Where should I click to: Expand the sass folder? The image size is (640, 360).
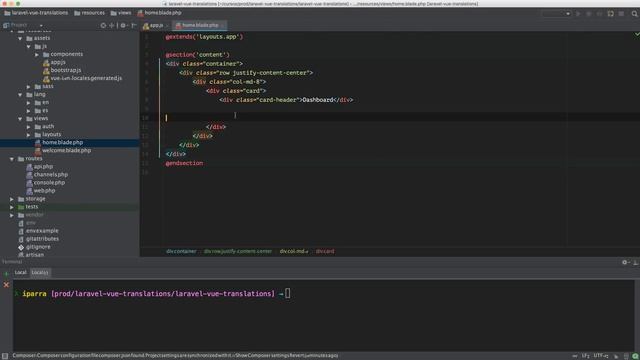tap(29, 87)
